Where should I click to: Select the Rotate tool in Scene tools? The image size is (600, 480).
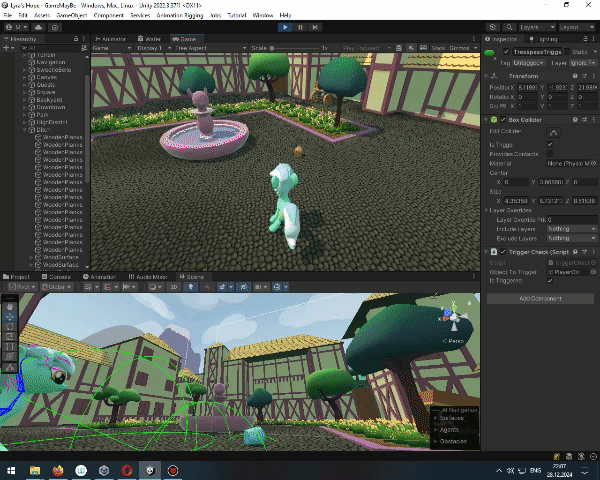click(x=10, y=325)
